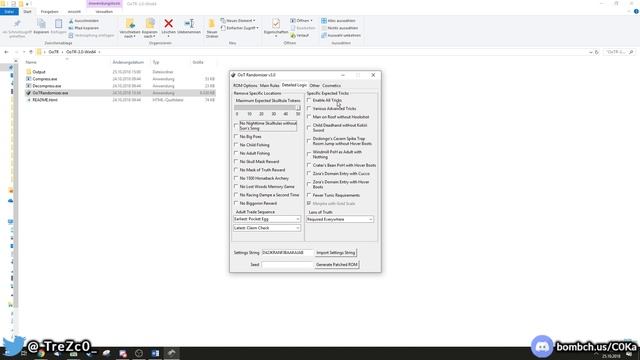Click the Neuer Ordner icon
This screenshot has width=640, height=360.
[211, 24]
